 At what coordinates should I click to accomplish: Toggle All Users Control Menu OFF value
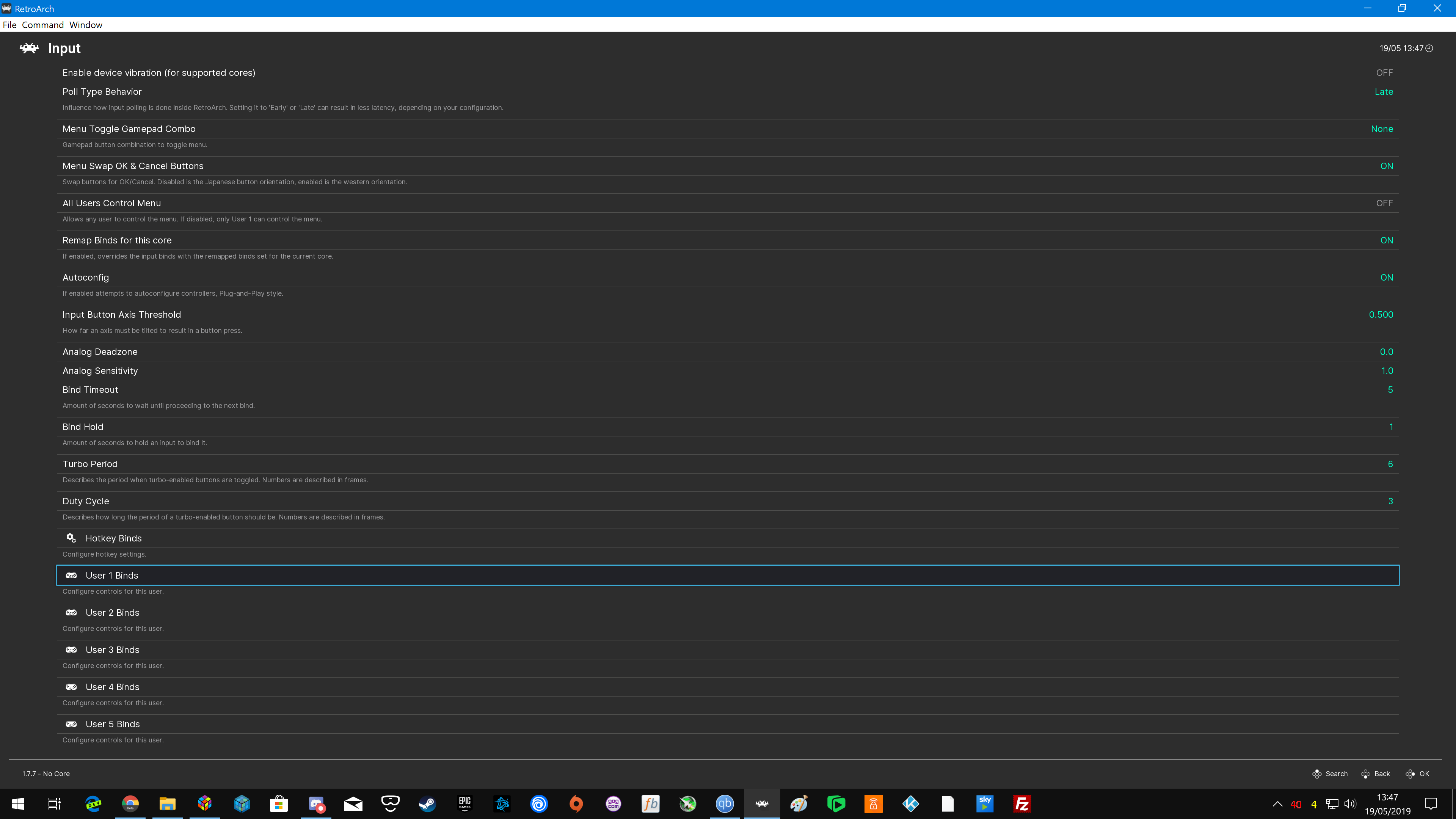click(x=1384, y=203)
